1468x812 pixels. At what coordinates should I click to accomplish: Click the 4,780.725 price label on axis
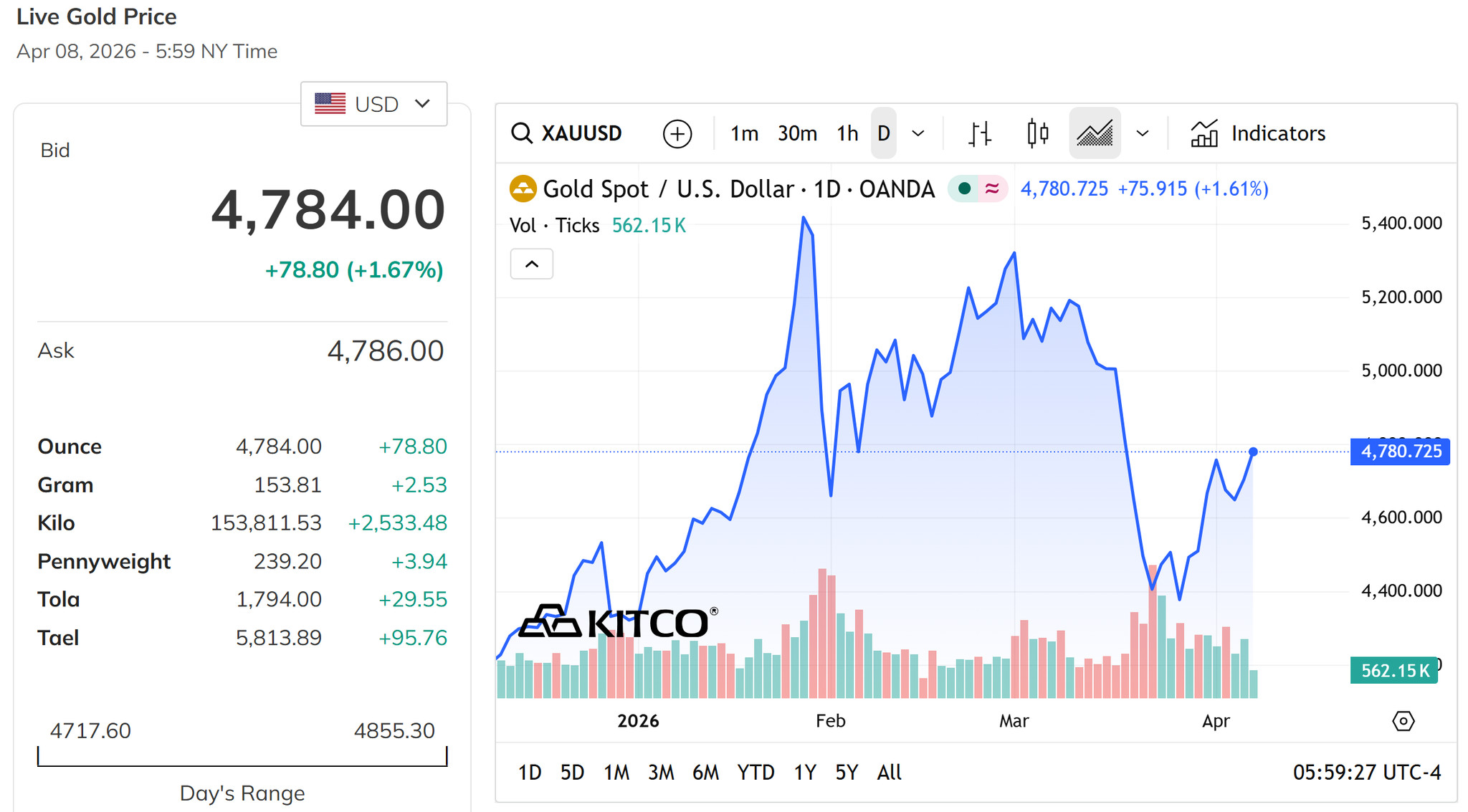click(x=1400, y=452)
